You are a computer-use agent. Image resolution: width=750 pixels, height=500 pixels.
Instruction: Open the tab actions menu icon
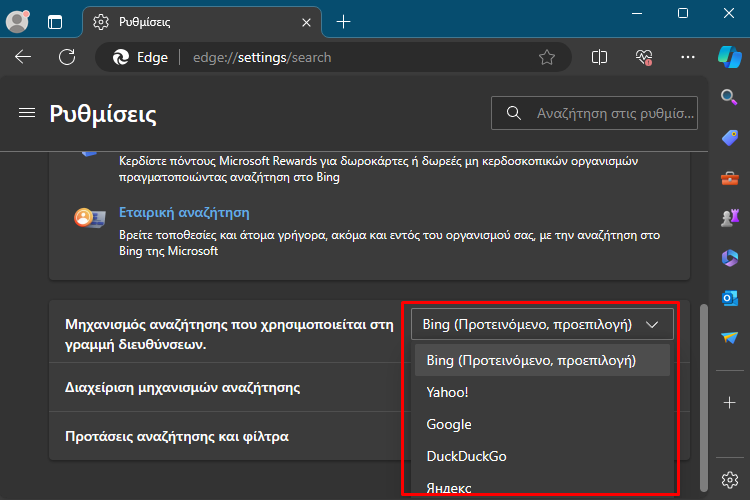point(55,22)
